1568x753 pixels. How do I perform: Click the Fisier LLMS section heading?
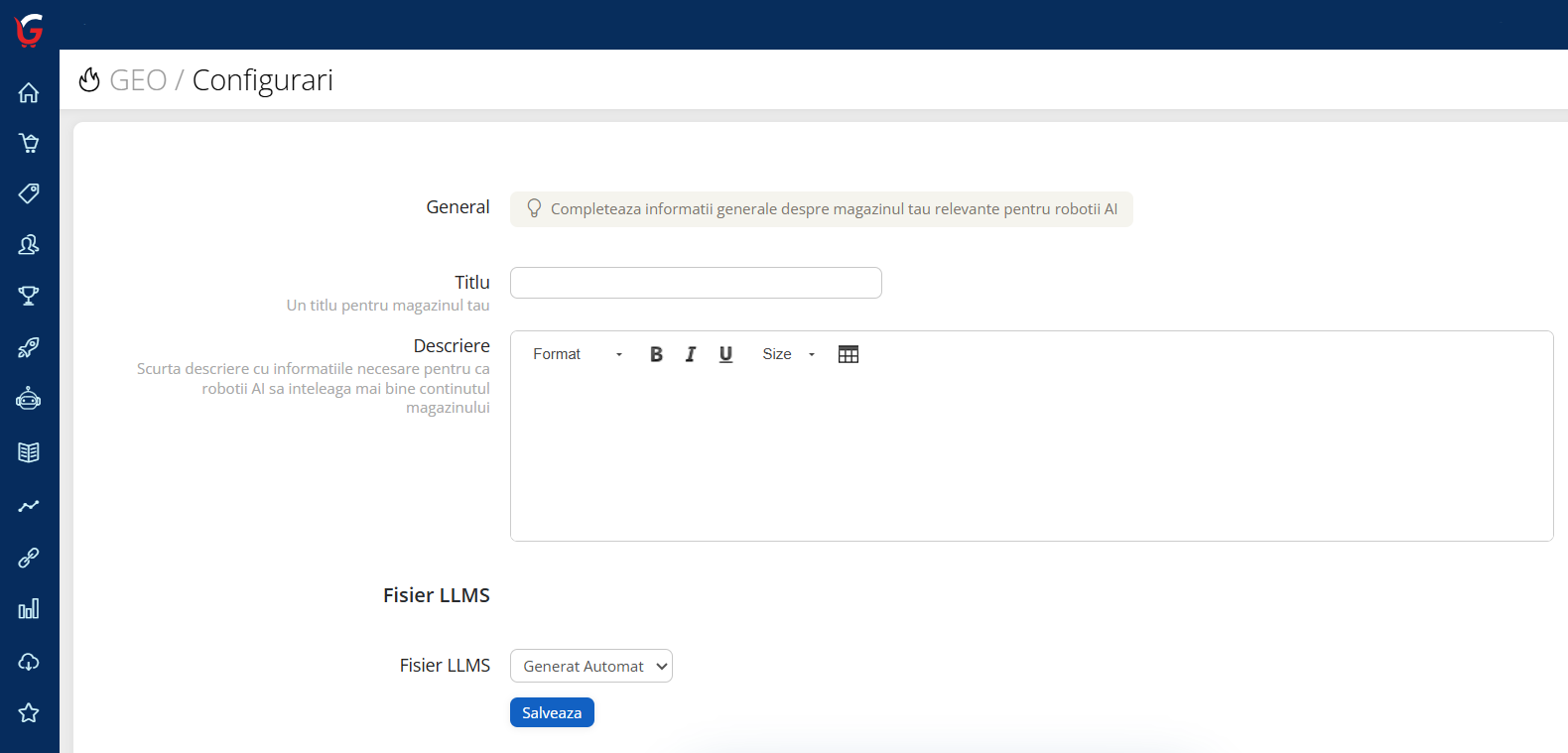[437, 595]
